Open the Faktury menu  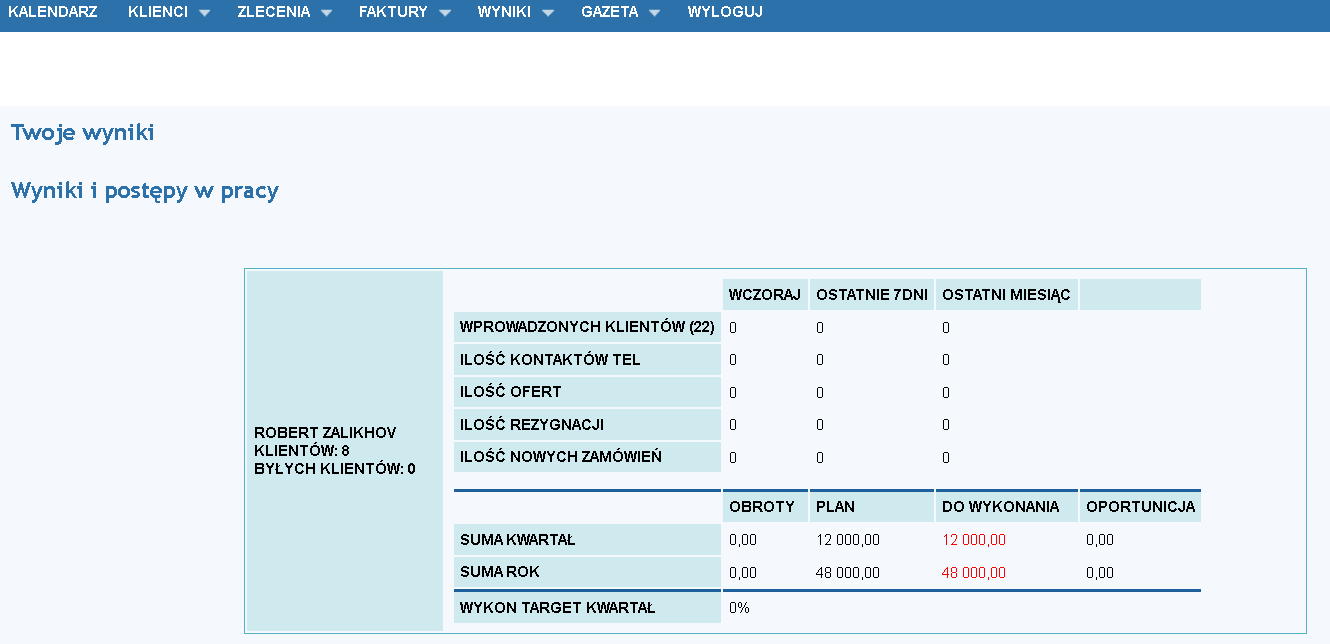(x=393, y=12)
